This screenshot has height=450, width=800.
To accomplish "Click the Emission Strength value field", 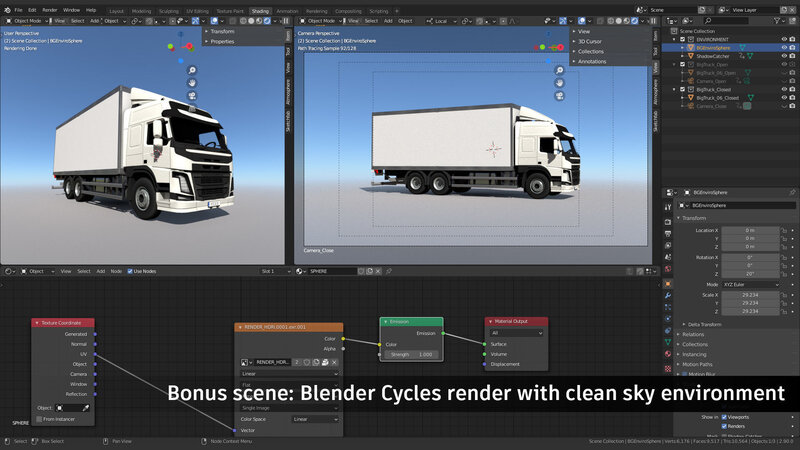I will click(x=410, y=354).
